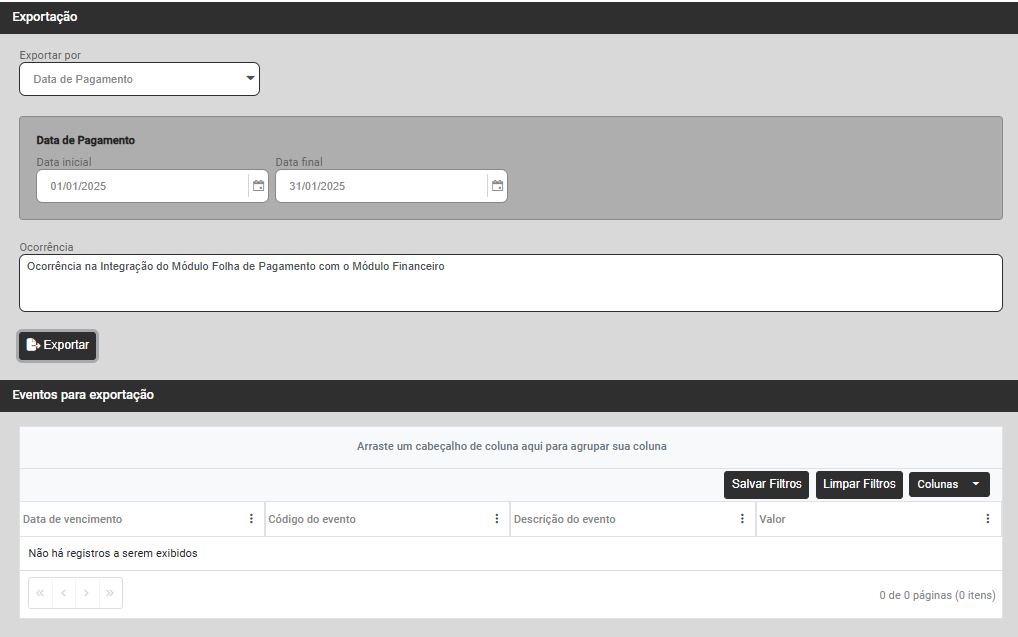Go to last page pager arrow

[110, 593]
